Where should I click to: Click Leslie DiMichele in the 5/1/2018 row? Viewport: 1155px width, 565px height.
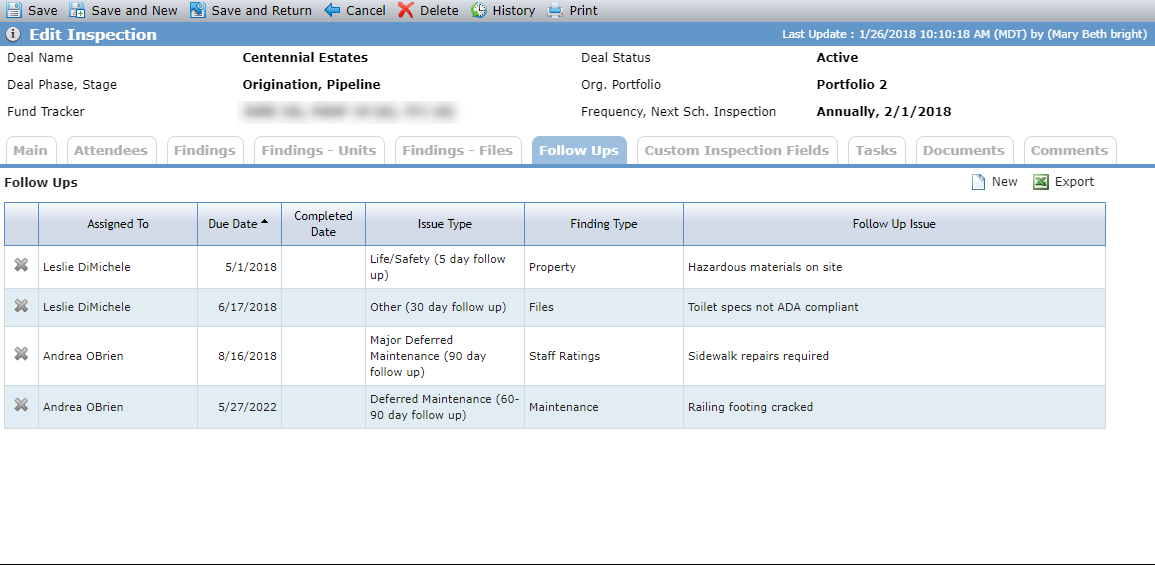[x=86, y=267]
